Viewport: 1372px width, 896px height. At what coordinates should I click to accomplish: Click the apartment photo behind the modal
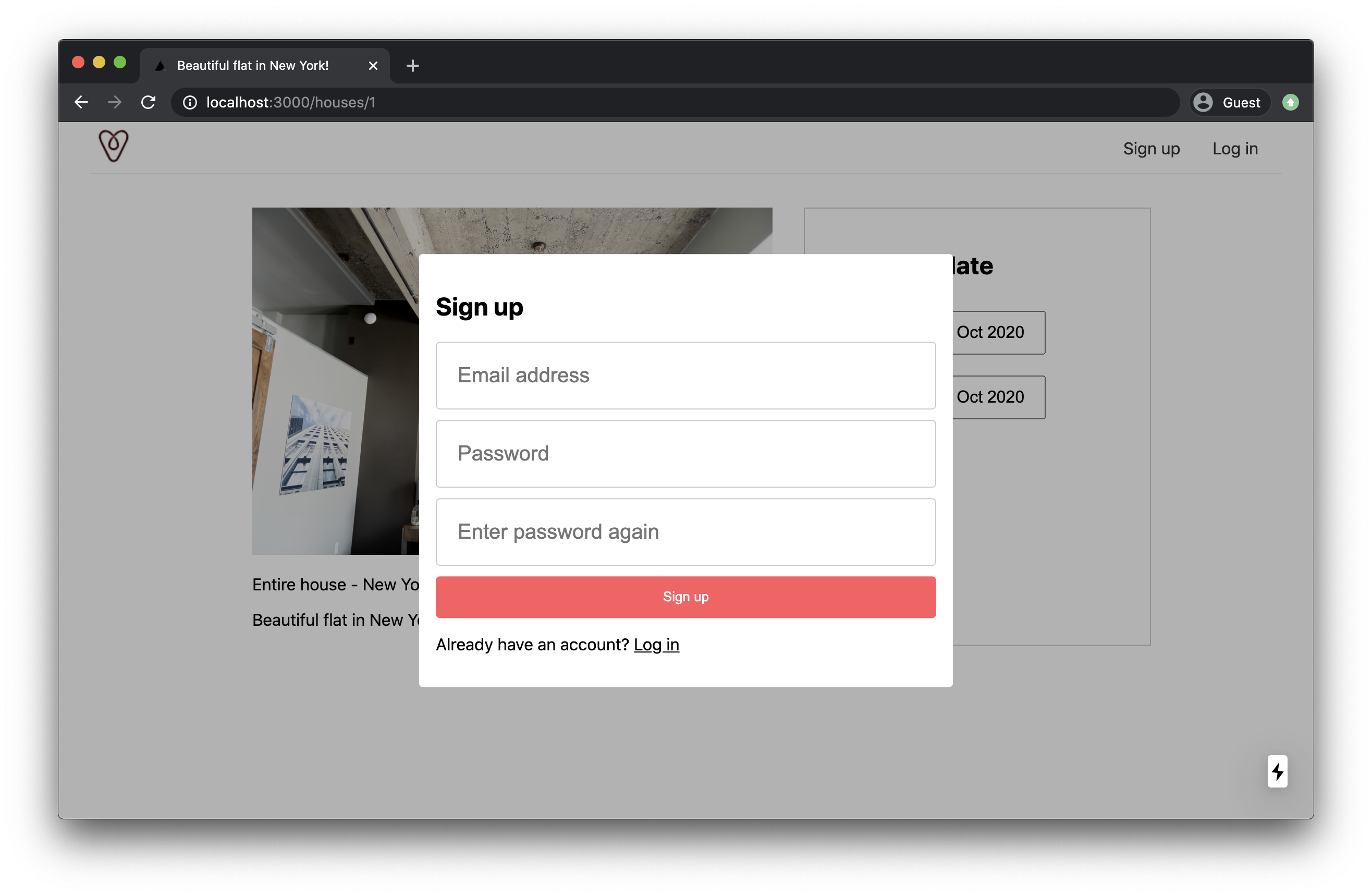click(334, 404)
